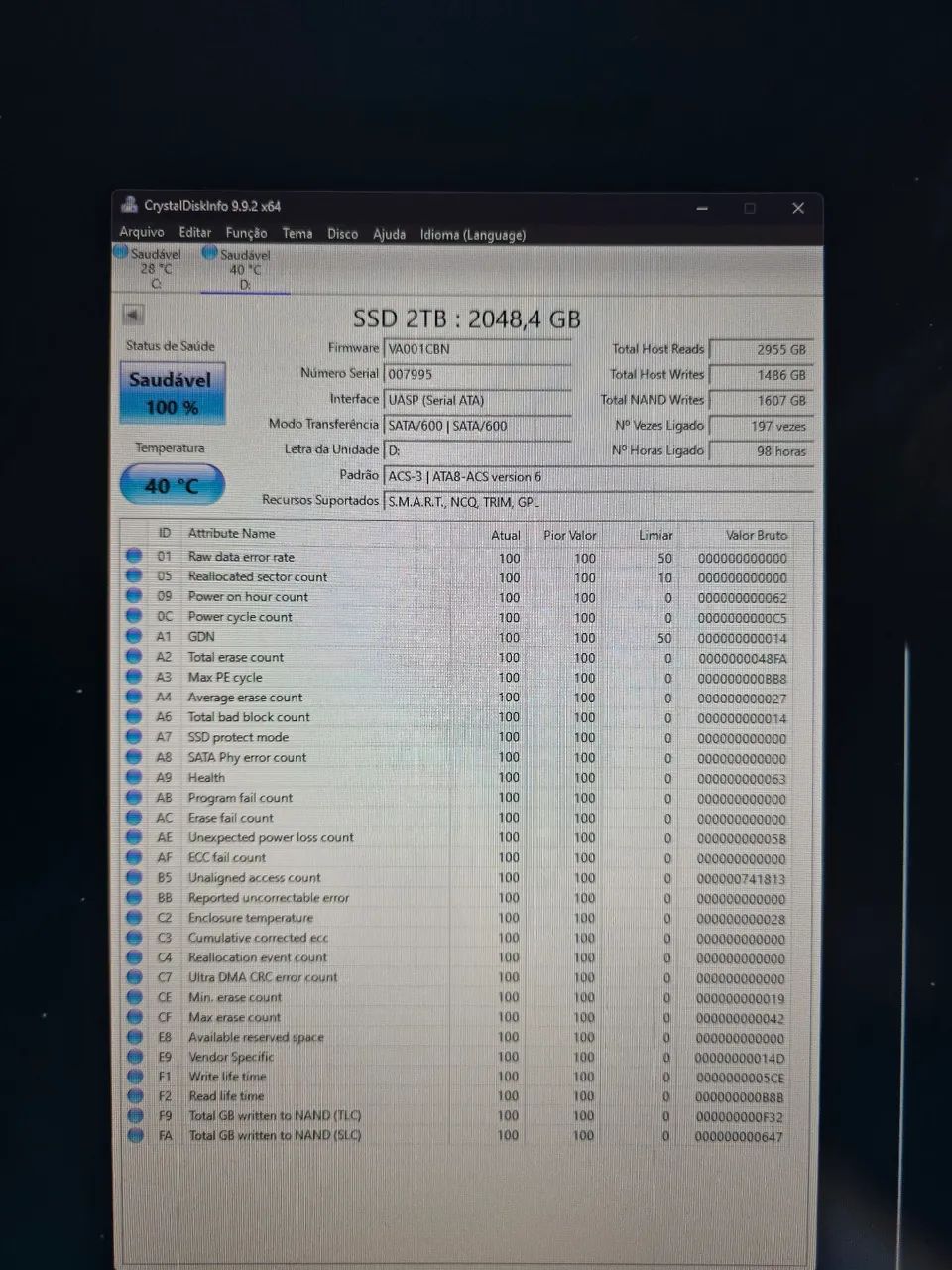
Task: Click status icon of Total erase count
Action: point(134,656)
